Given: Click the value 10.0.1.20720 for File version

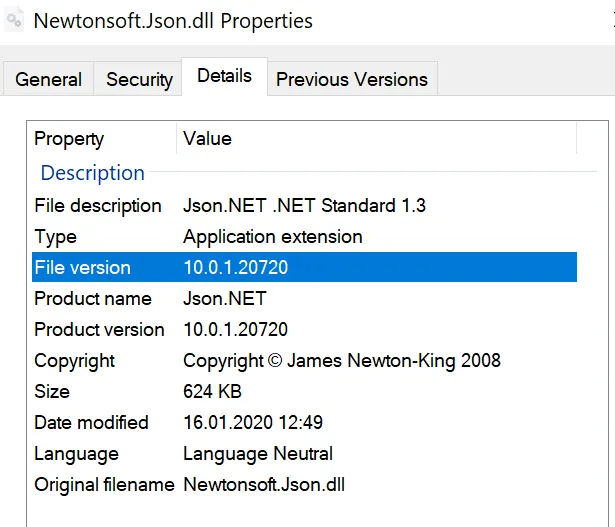Looking at the screenshot, I should 236,268.
